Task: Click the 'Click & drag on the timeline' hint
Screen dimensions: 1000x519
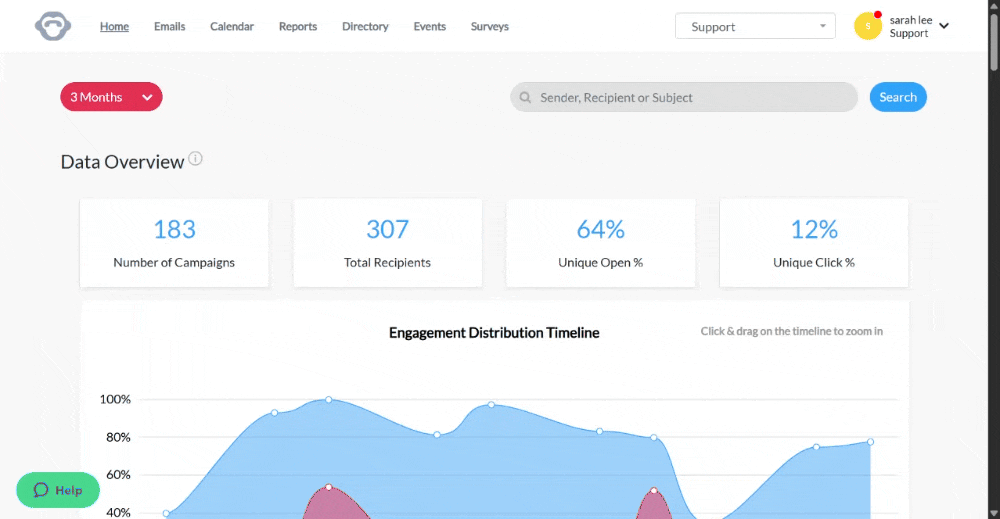Action: (x=791, y=331)
